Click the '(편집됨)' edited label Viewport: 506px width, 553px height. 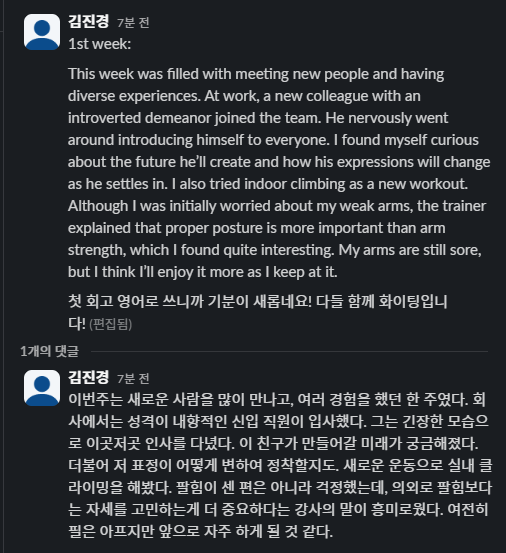tap(111, 324)
